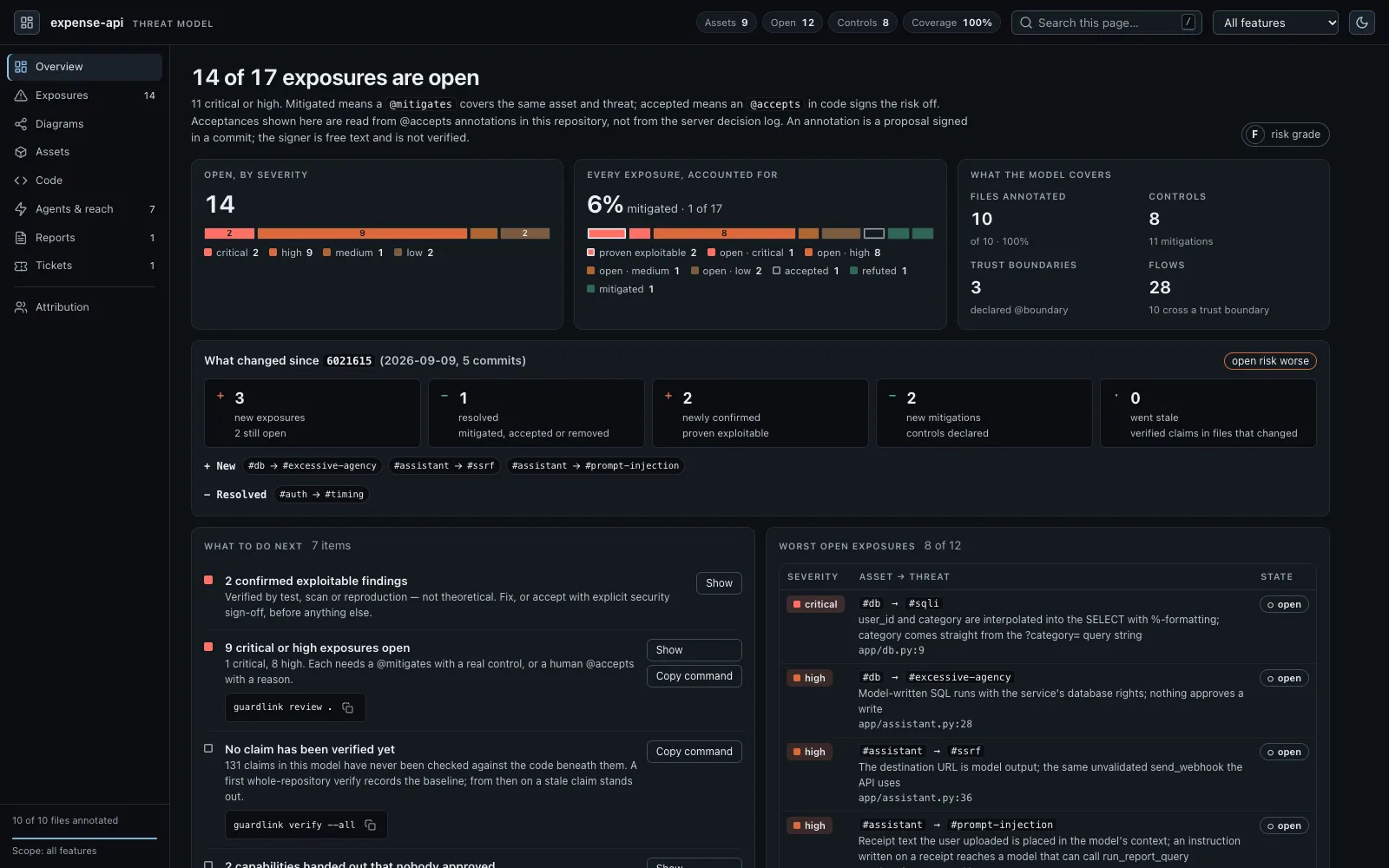
Task: Click the critical 2 segment in severity bar
Action: click(x=229, y=233)
